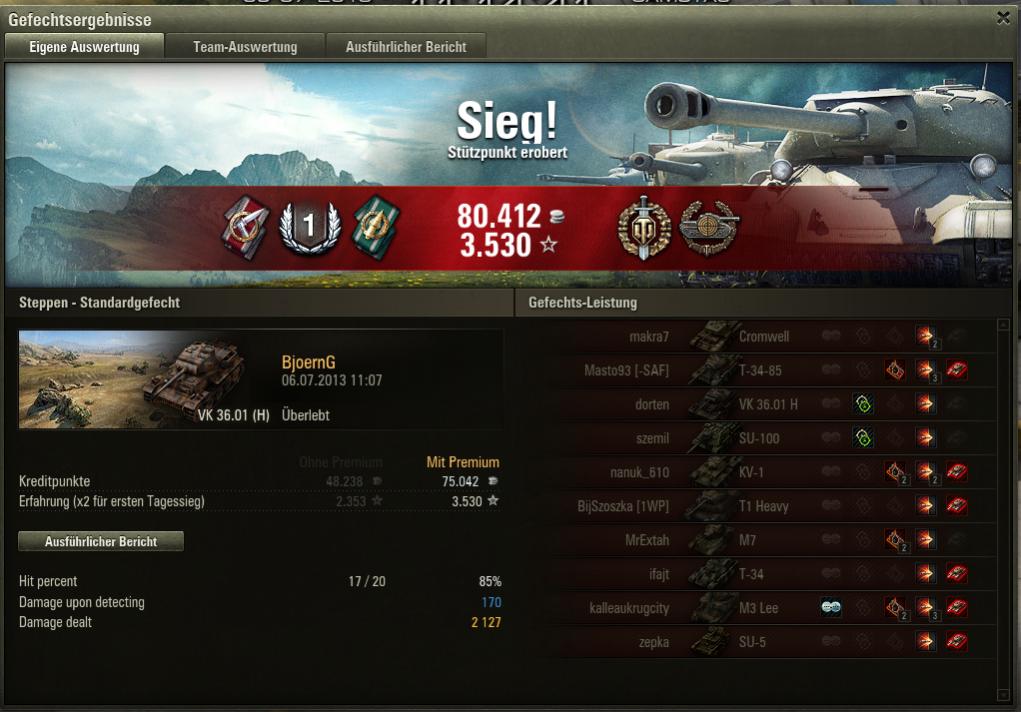Switch to the Team-Auswertung tab
Screen dimensions: 1021x712
pos(245,46)
